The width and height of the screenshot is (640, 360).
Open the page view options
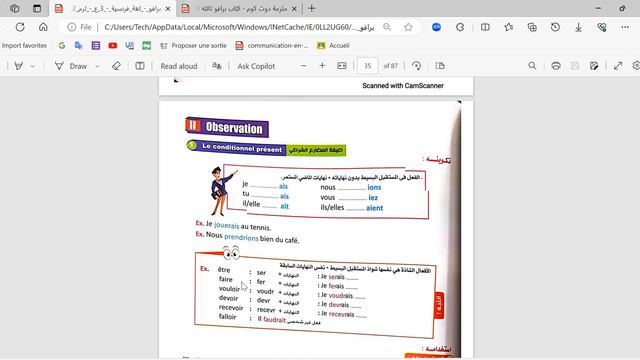pyautogui.click(x=440, y=66)
